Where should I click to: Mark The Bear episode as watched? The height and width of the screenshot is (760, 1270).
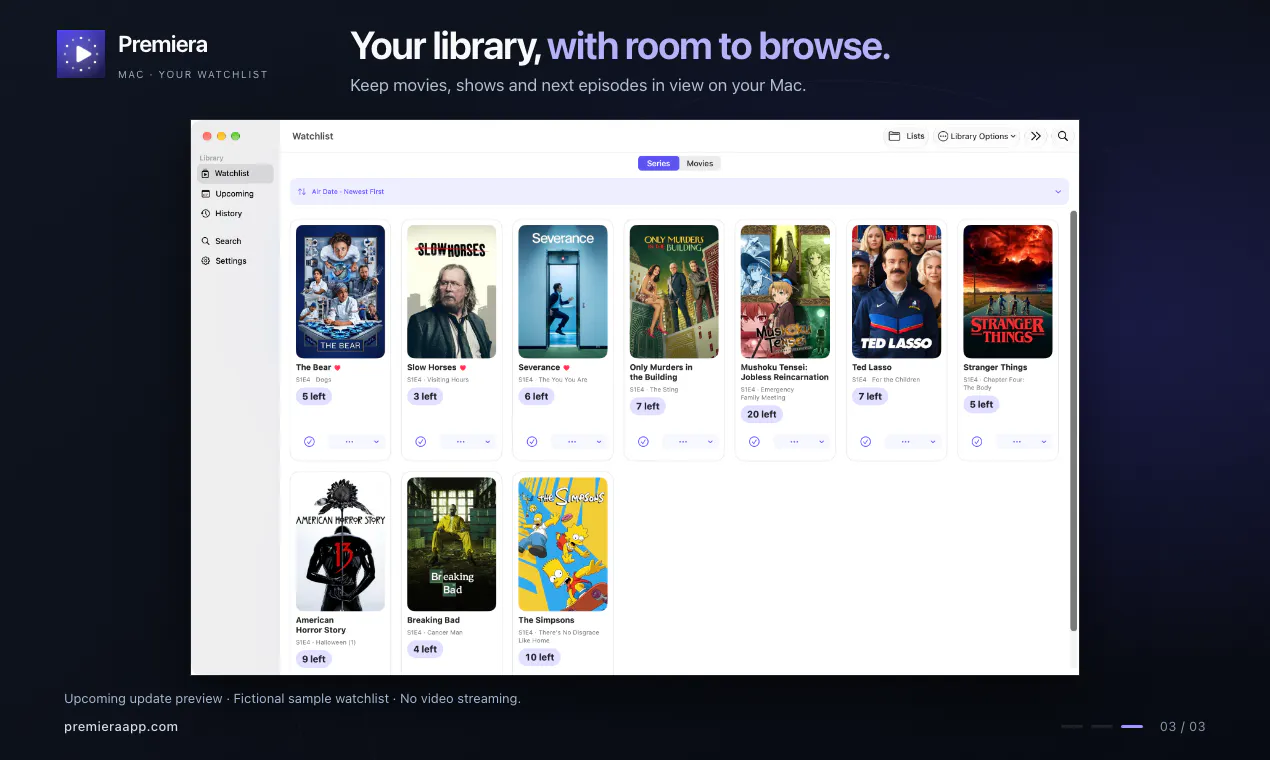click(309, 441)
